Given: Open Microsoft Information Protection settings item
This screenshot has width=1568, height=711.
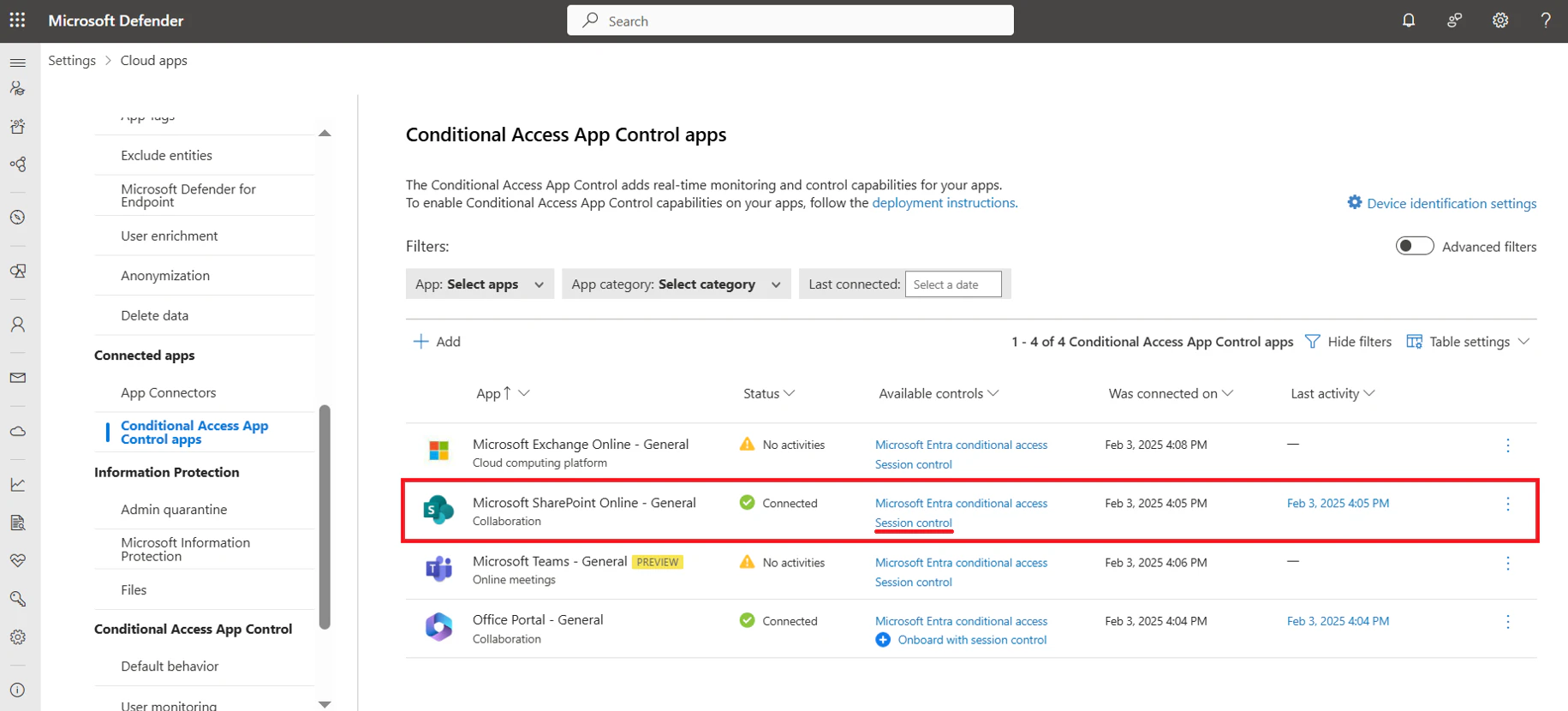Looking at the screenshot, I should click(x=186, y=549).
